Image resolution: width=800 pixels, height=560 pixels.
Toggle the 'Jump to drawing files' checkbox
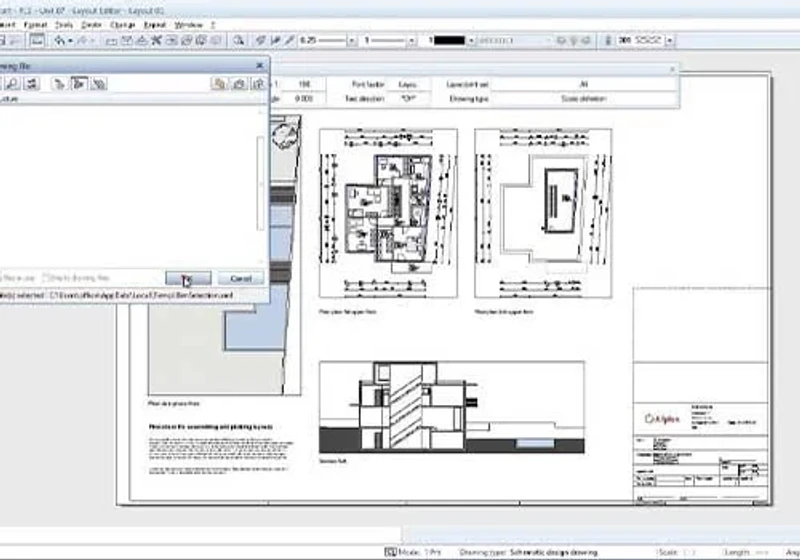(x=45, y=278)
